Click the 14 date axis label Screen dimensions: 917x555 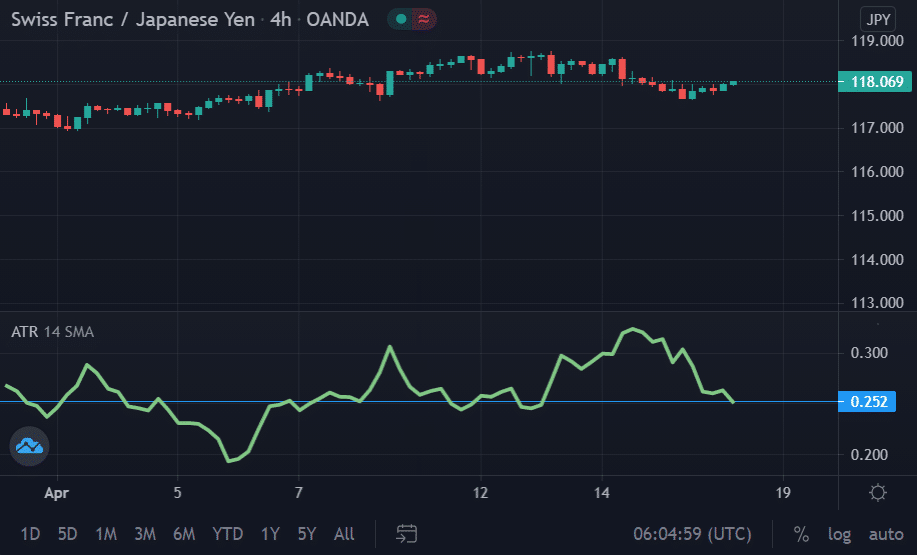[x=602, y=493]
